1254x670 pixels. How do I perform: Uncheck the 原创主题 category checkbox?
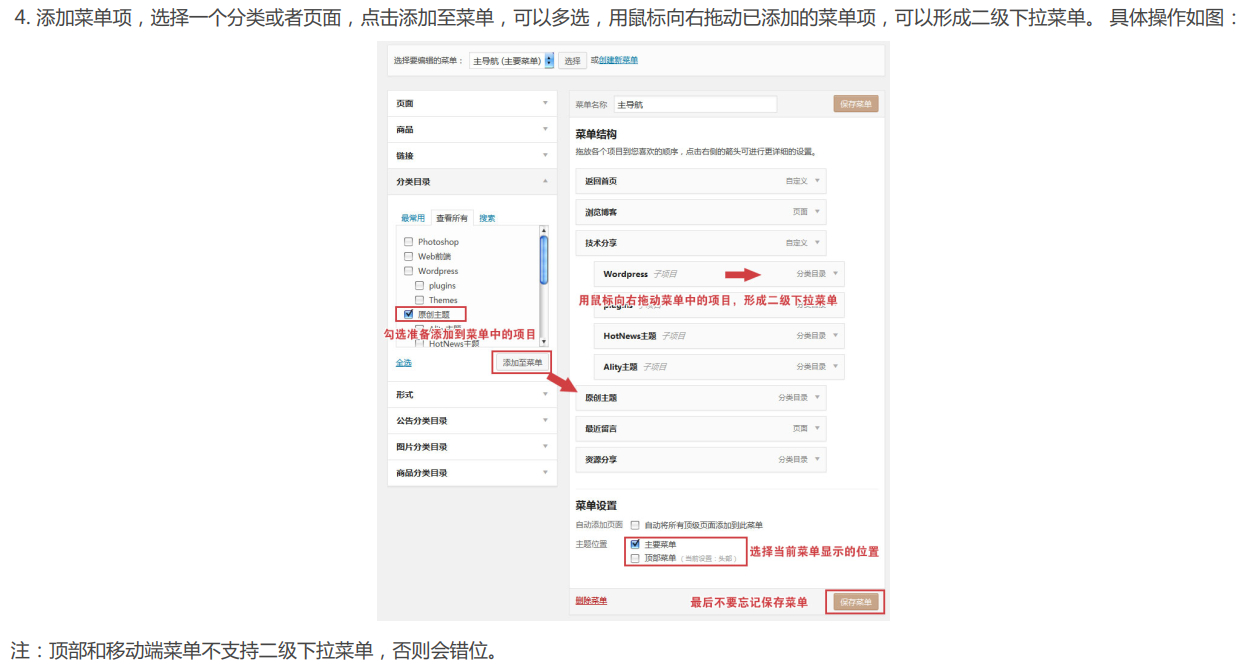coord(408,314)
